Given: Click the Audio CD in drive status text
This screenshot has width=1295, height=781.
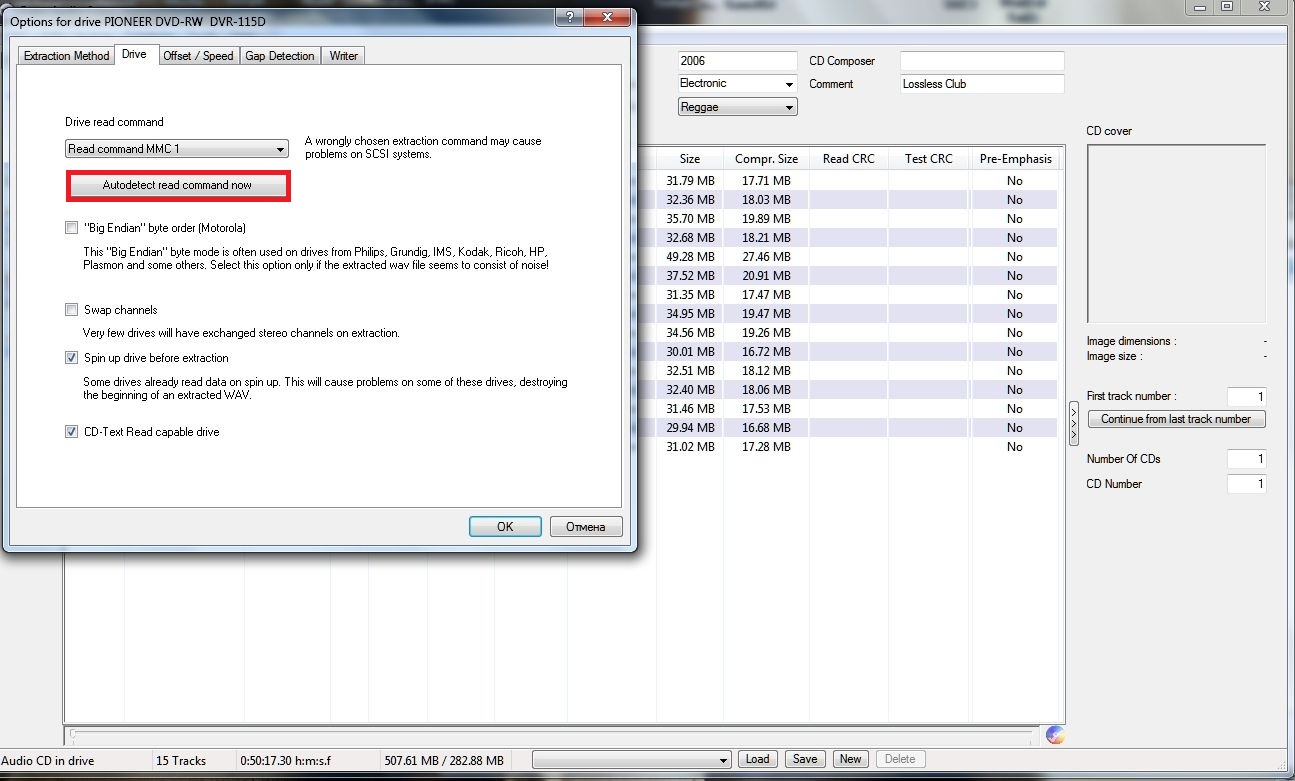Looking at the screenshot, I should coord(48,761).
